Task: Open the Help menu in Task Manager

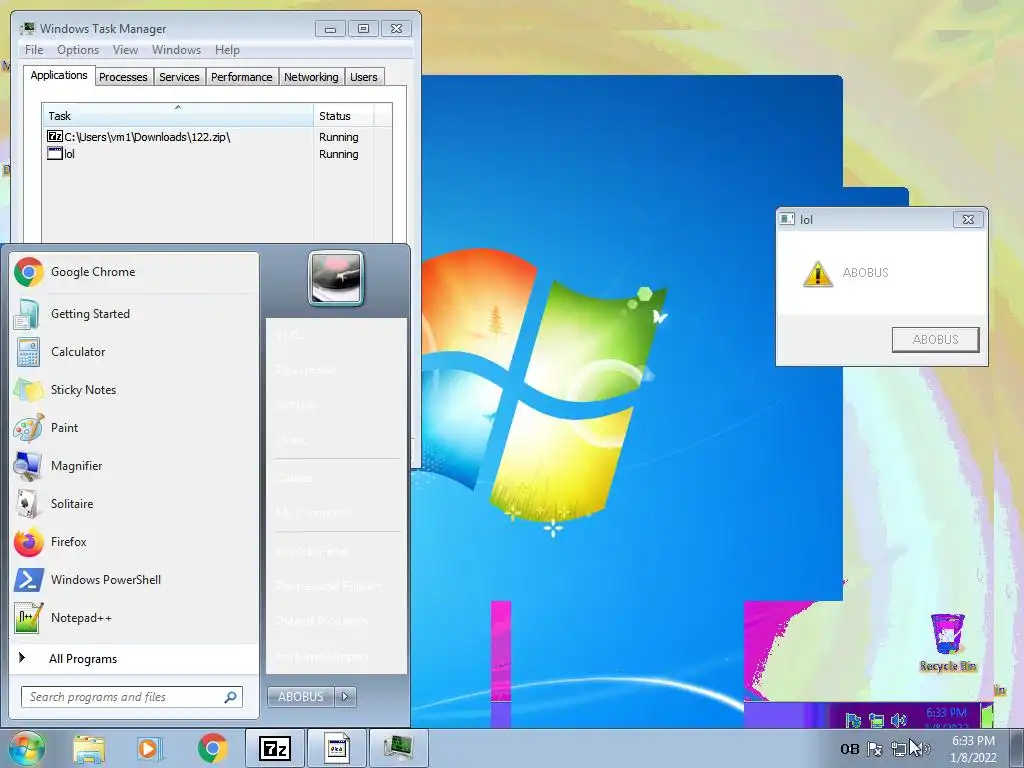Action: click(227, 50)
